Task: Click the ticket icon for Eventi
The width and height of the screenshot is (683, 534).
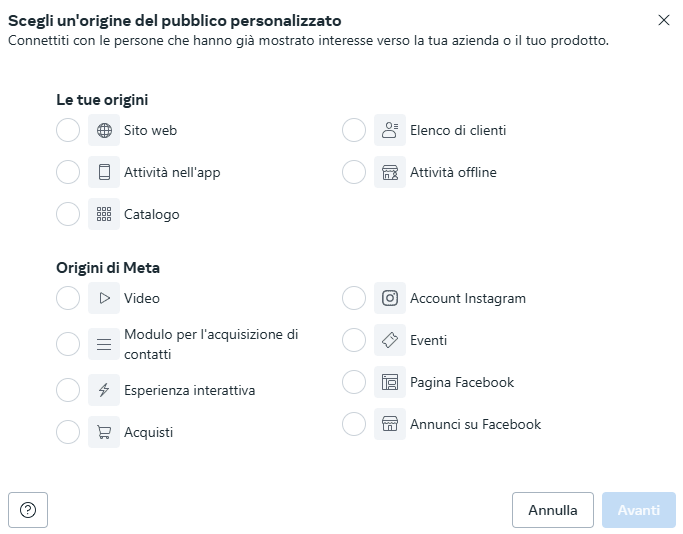Action: (390, 340)
